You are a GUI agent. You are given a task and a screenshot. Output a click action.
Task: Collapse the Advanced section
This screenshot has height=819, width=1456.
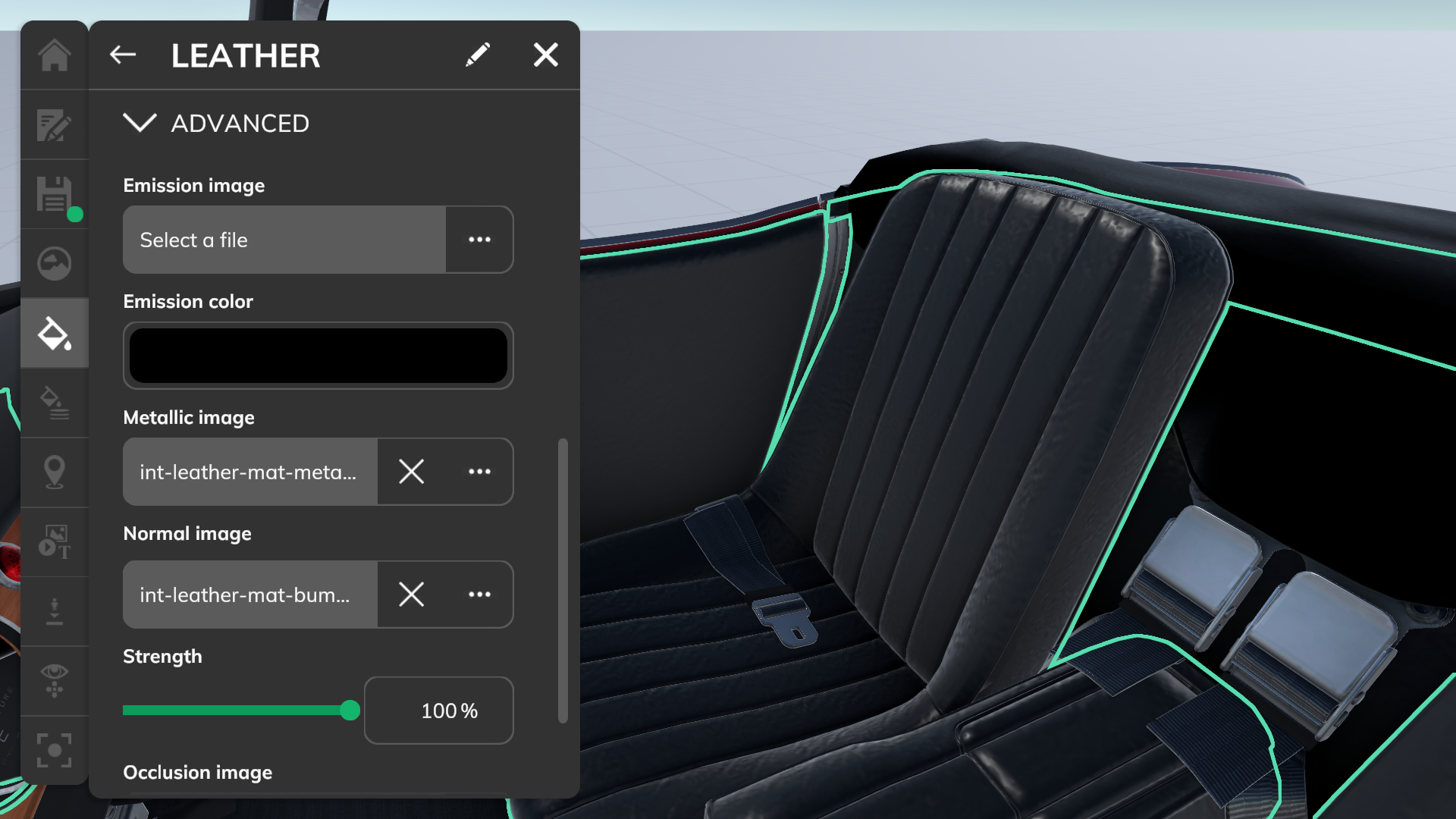pos(139,123)
